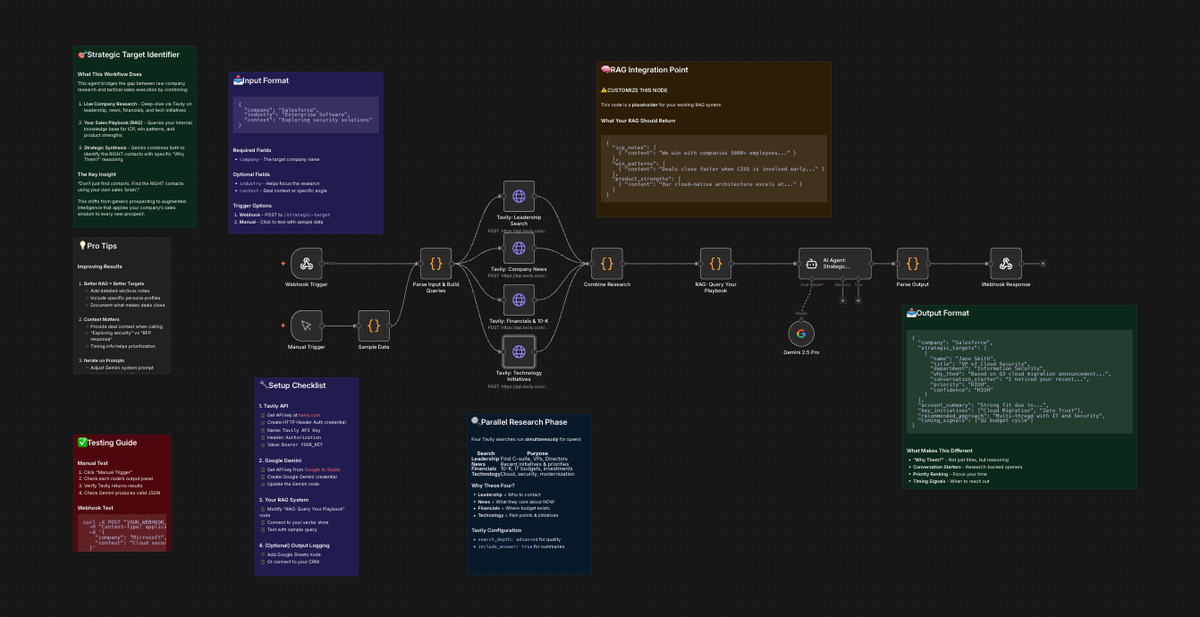Viewport: 1200px width, 617px height.
Task: Click the AI Agent robot icon
Action: [811, 263]
